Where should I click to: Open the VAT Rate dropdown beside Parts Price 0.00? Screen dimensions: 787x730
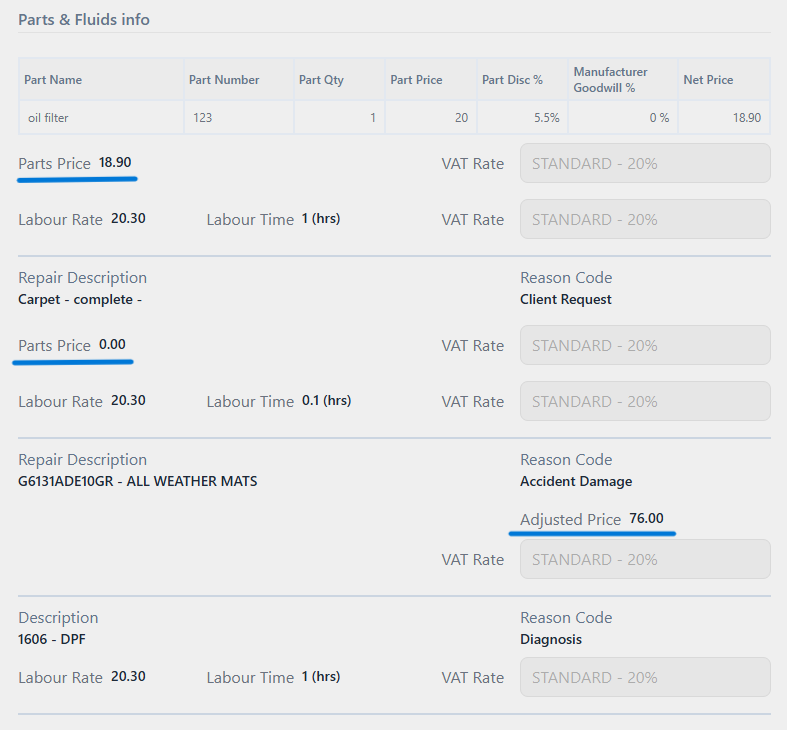645,345
